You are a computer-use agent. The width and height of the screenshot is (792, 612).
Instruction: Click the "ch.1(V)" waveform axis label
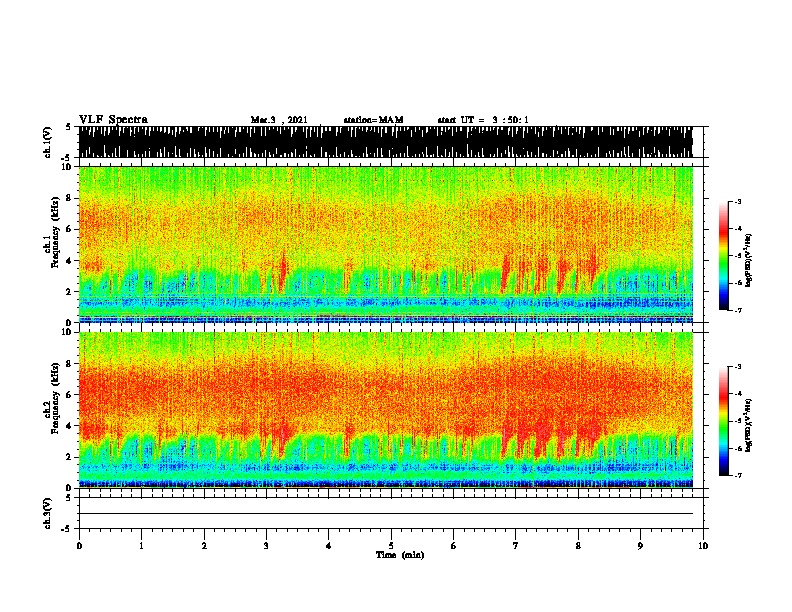click(x=48, y=142)
